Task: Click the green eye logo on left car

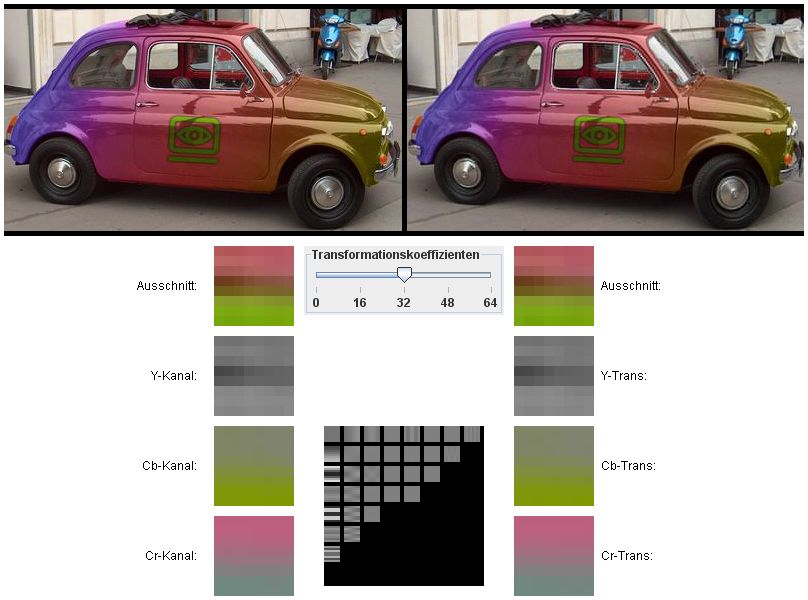Action: point(194,139)
